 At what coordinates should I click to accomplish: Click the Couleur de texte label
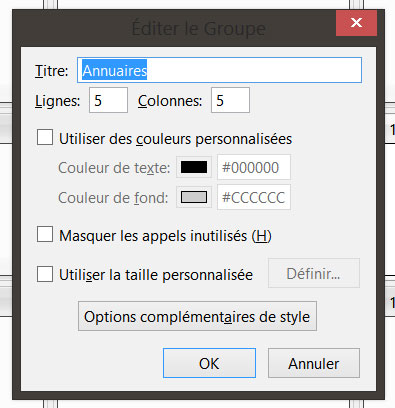pyautogui.click(x=114, y=168)
